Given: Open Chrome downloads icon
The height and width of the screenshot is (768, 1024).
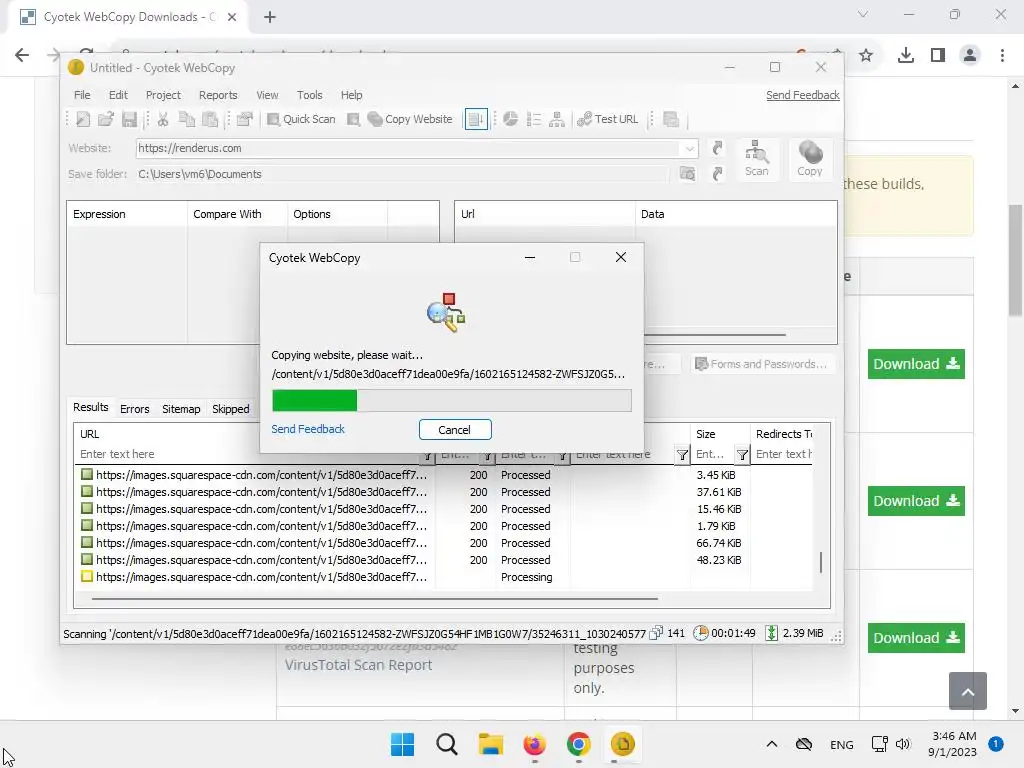Looking at the screenshot, I should tap(906, 56).
